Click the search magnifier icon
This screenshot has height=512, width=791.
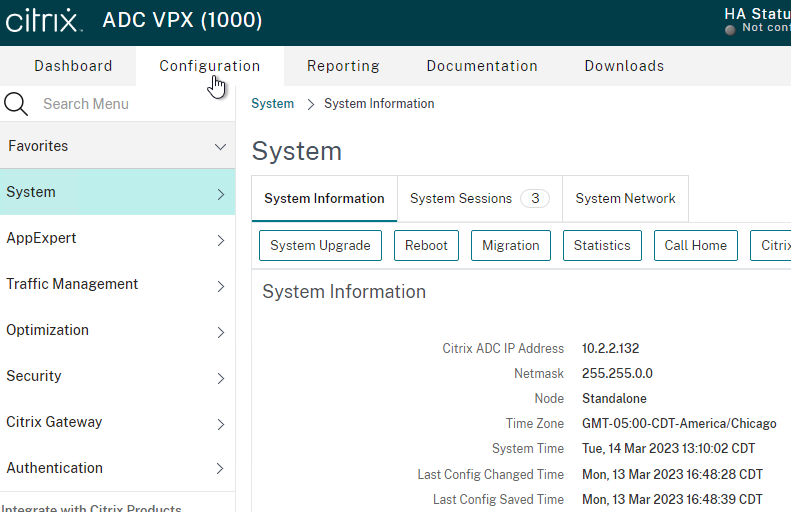click(16, 104)
